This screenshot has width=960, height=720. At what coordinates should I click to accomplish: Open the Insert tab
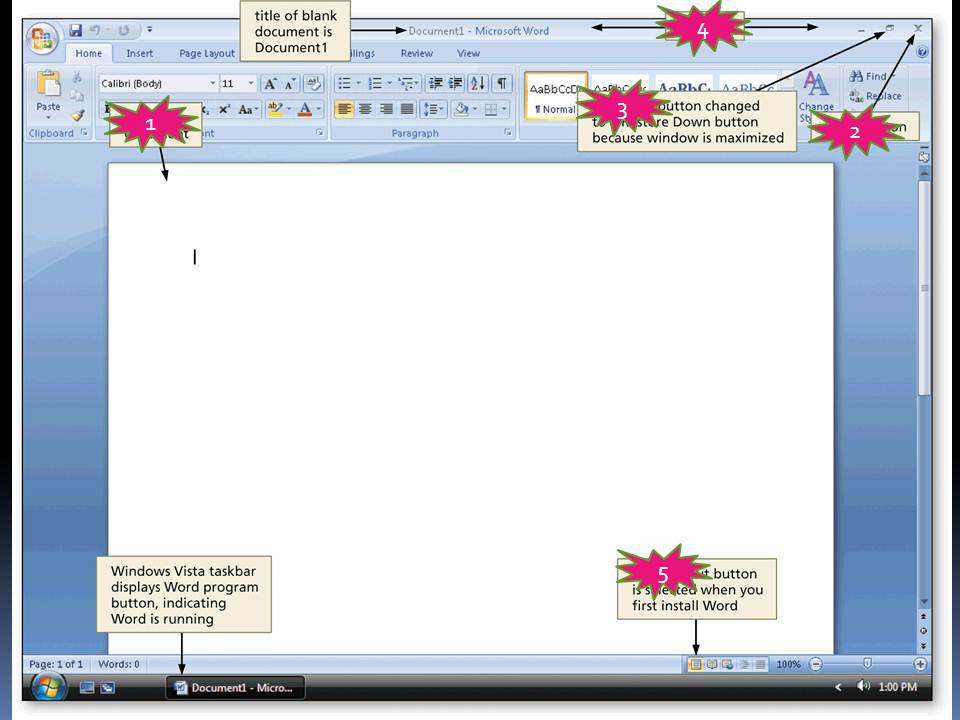(x=140, y=53)
